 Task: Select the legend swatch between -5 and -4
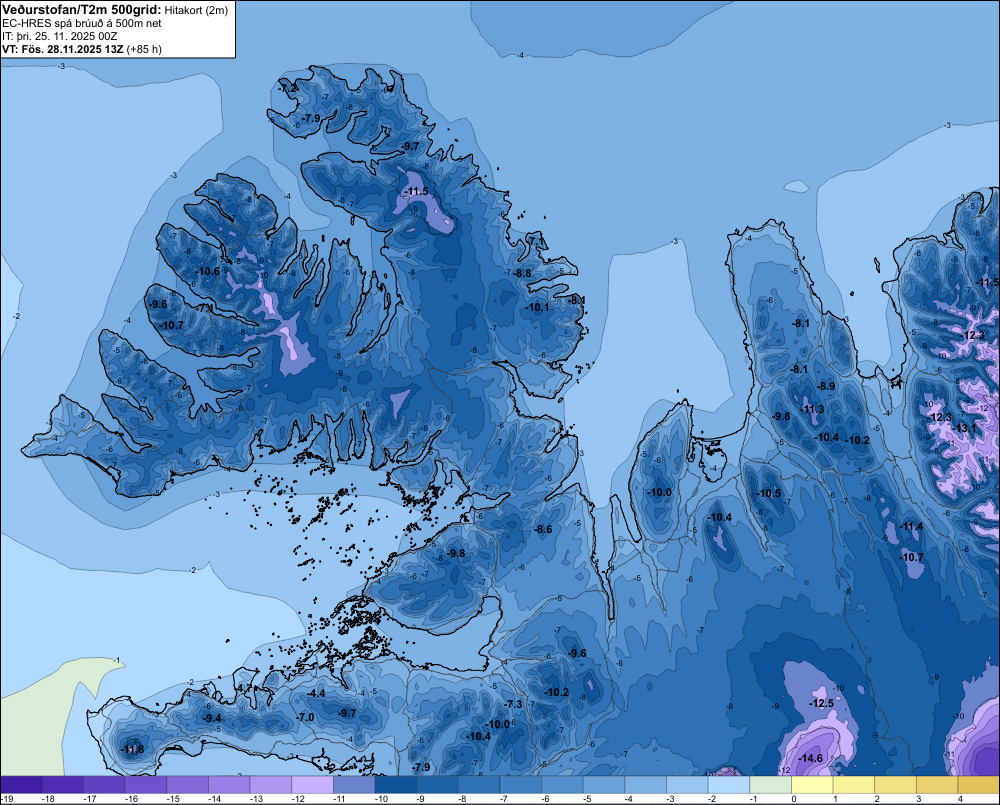[604, 785]
